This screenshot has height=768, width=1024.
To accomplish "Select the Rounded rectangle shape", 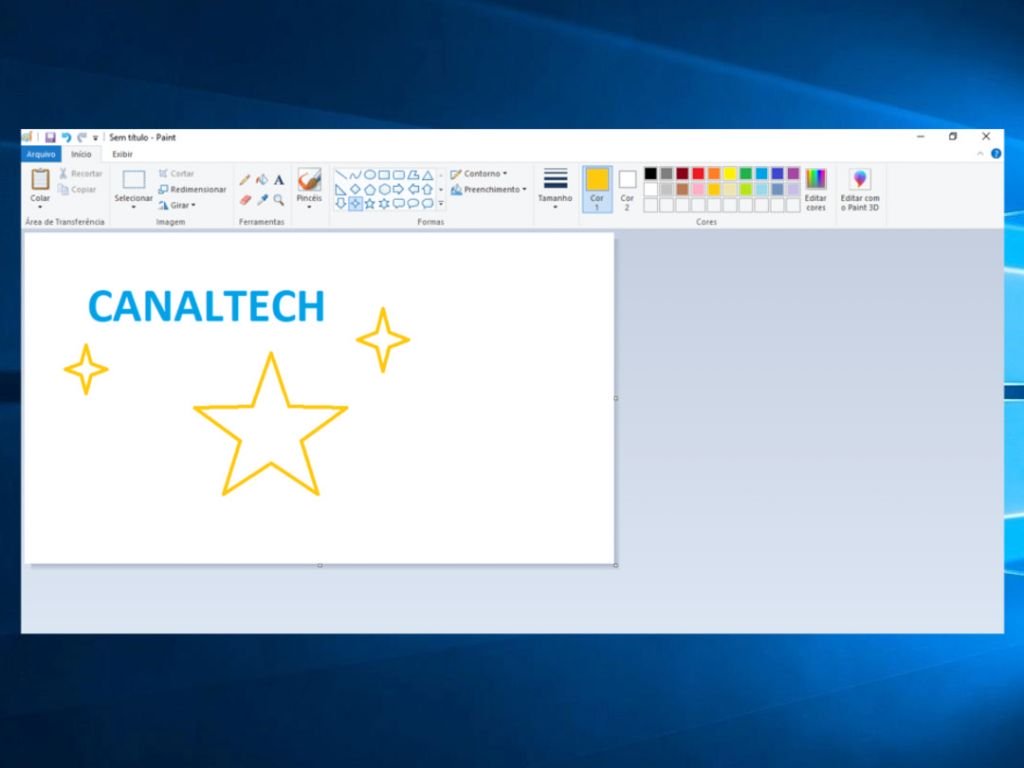I will tap(398, 174).
